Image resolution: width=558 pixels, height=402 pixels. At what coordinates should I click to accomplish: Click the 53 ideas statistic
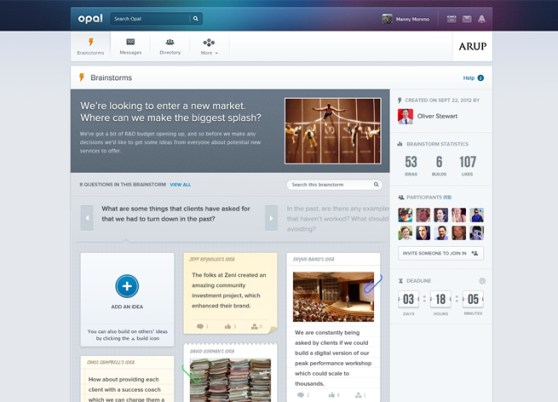coord(411,165)
